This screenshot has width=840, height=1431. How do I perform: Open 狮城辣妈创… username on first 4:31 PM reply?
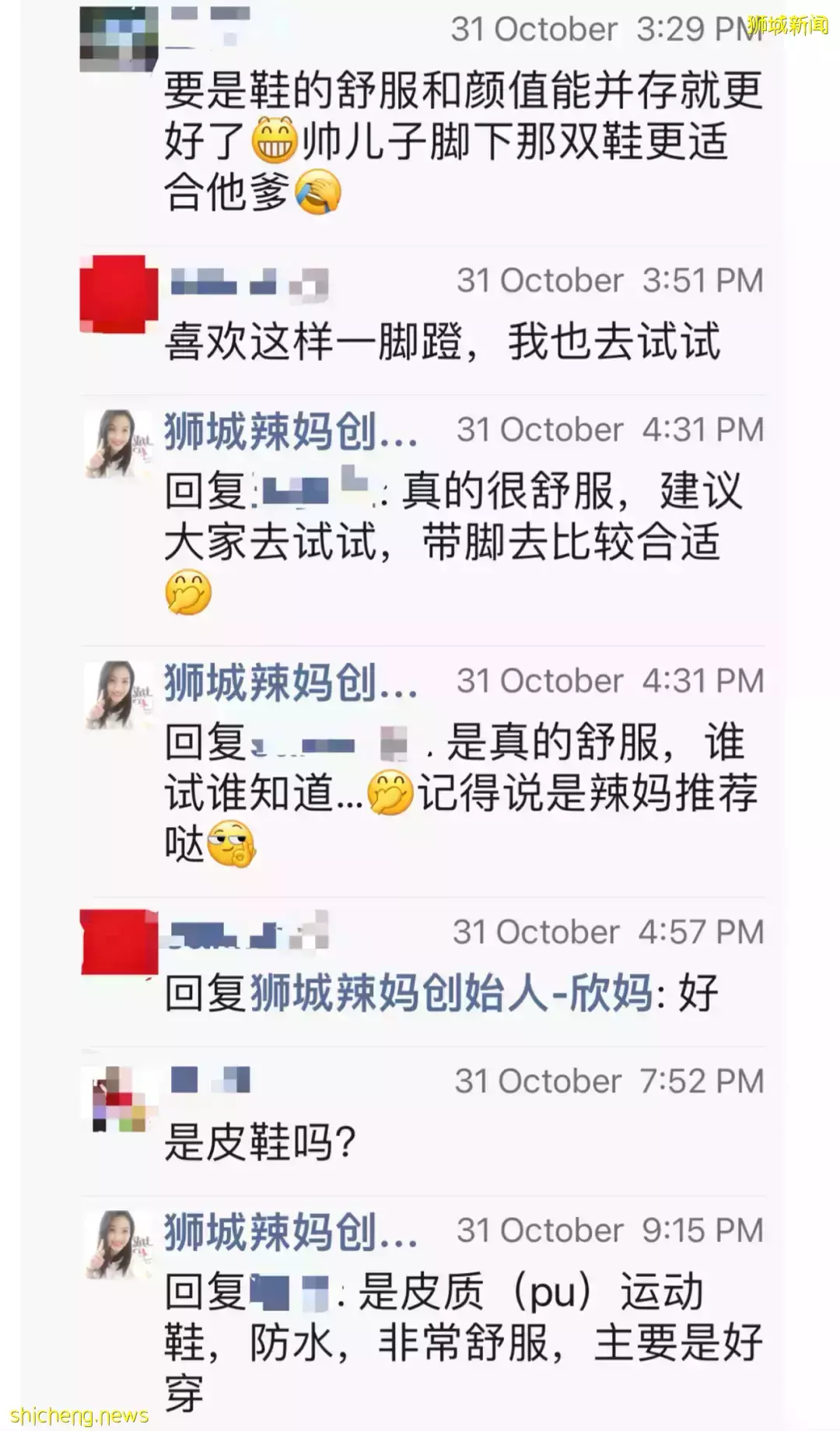coord(290,431)
